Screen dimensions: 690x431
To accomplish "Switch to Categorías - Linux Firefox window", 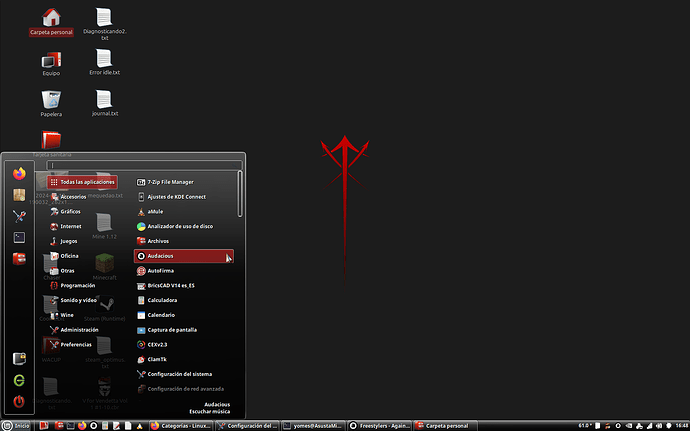I will 181,426.
